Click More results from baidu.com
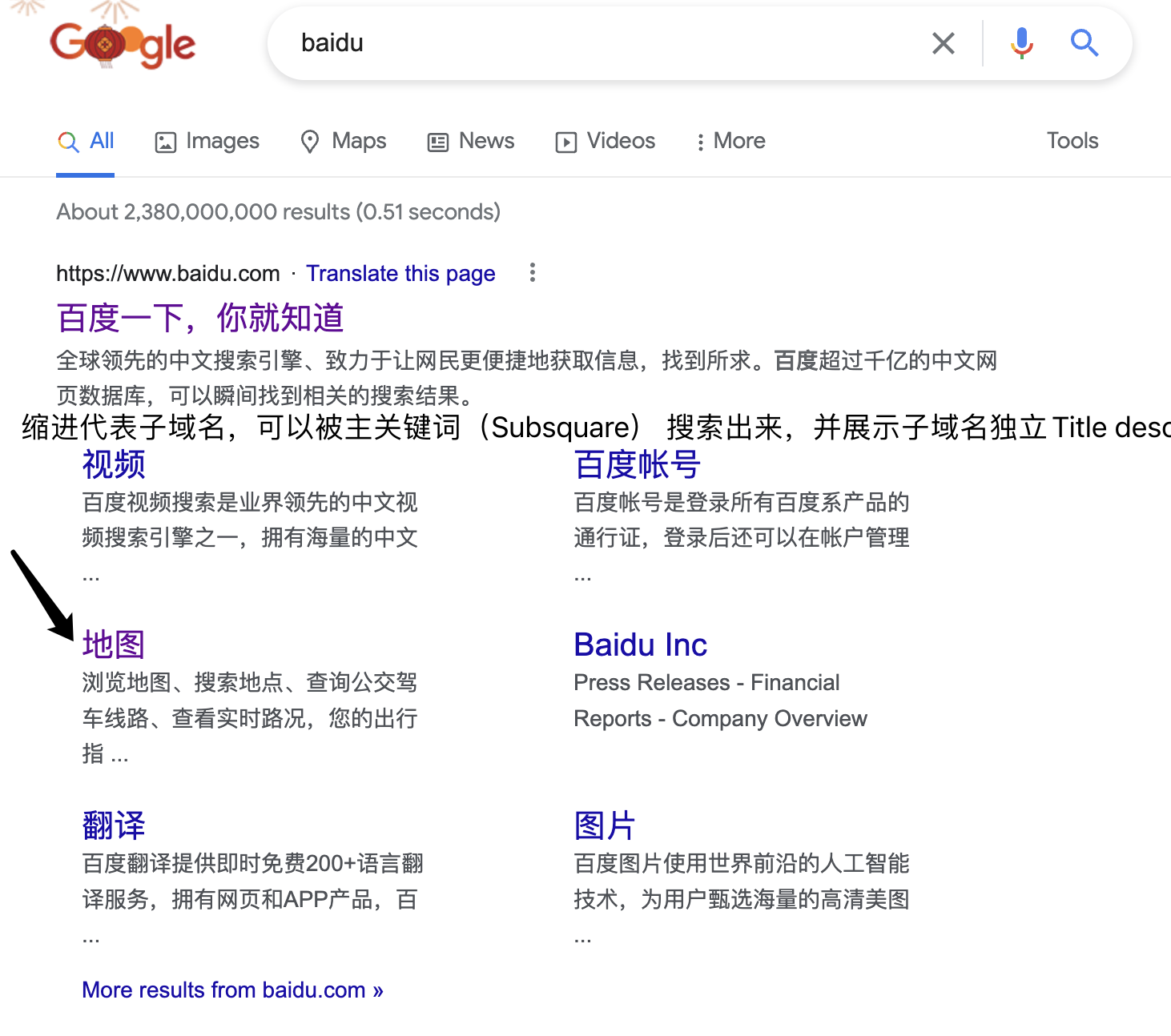This screenshot has width=1171, height=1036. click(231, 990)
